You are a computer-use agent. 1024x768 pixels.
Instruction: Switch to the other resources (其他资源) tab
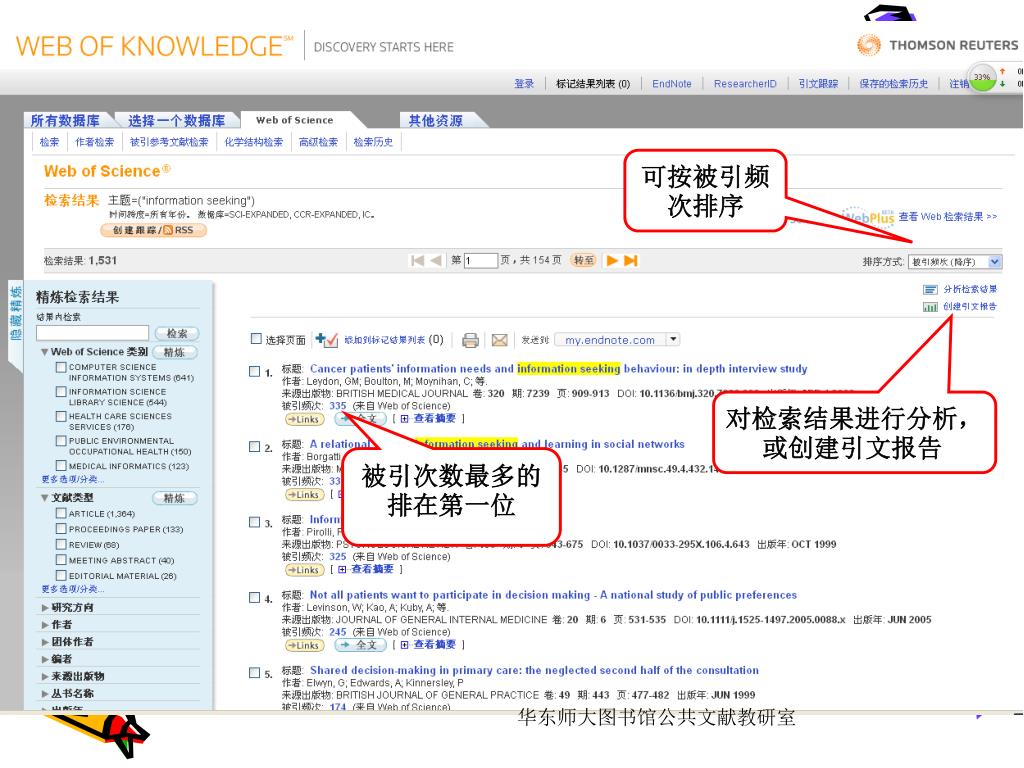point(436,120)
